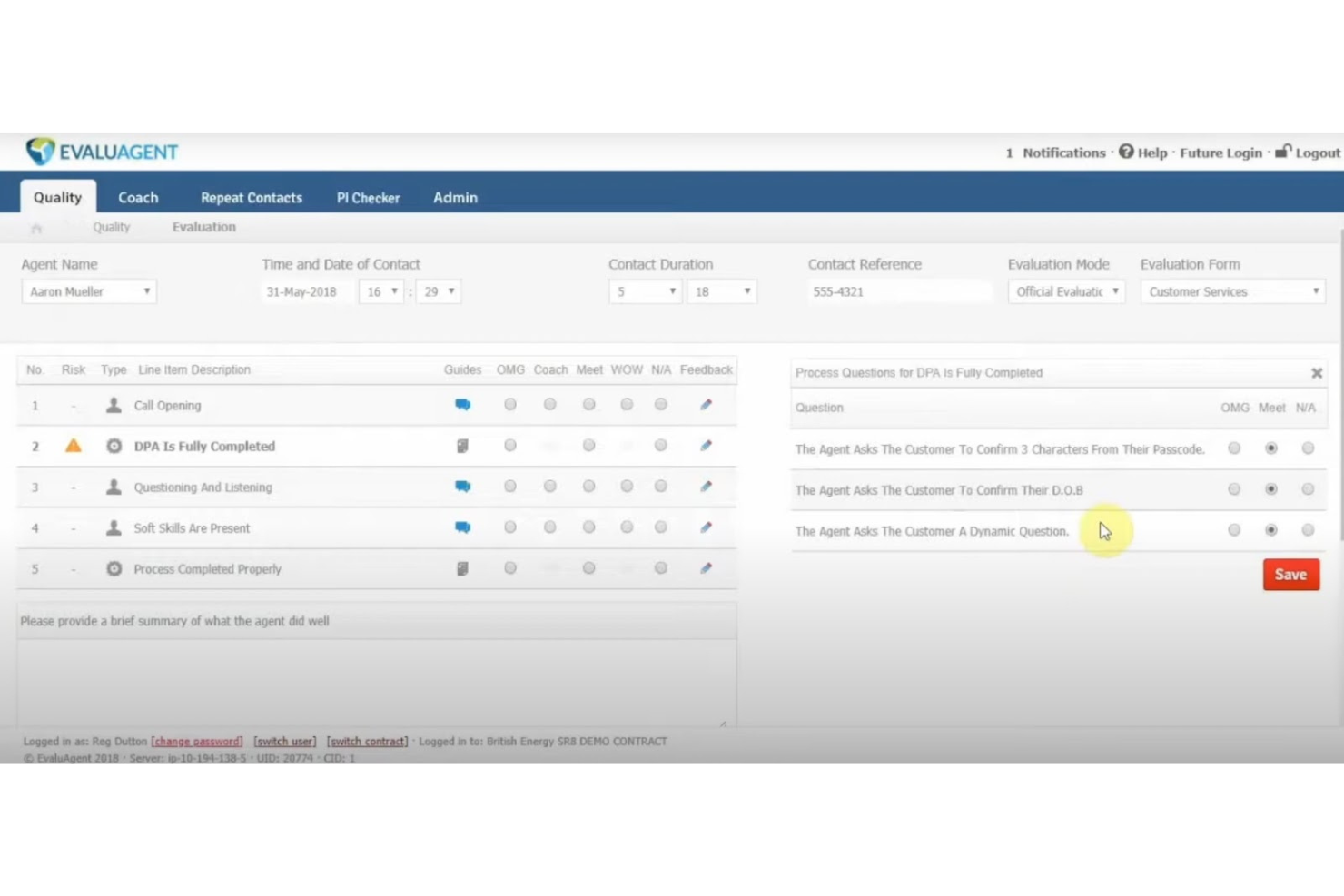Screen dimensions: 1344x896
Task: Click the process gear icon on Process Completed Properly
Action: pos(114,568)
